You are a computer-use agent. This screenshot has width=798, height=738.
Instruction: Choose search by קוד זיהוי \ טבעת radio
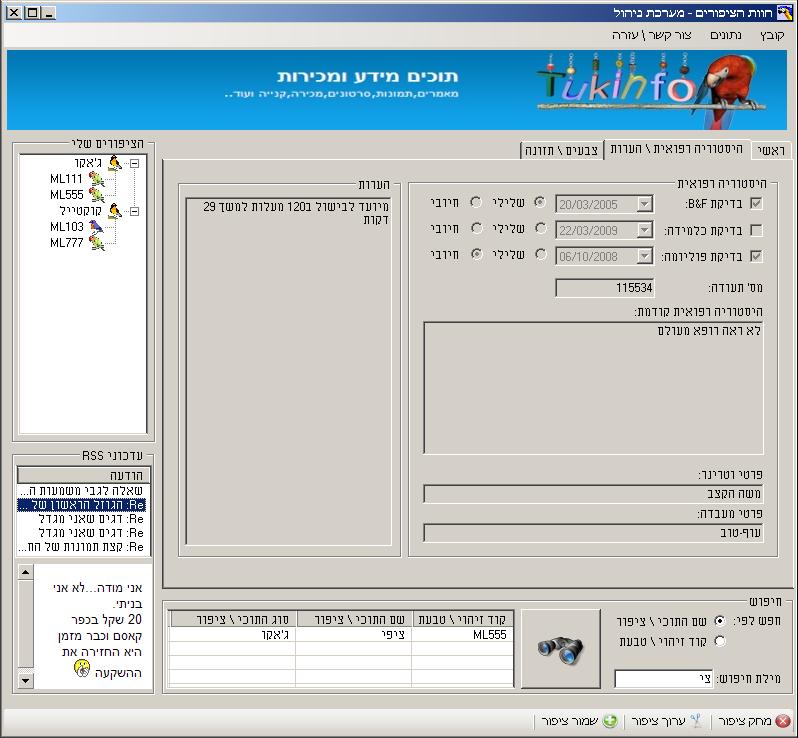click(720, 641)
